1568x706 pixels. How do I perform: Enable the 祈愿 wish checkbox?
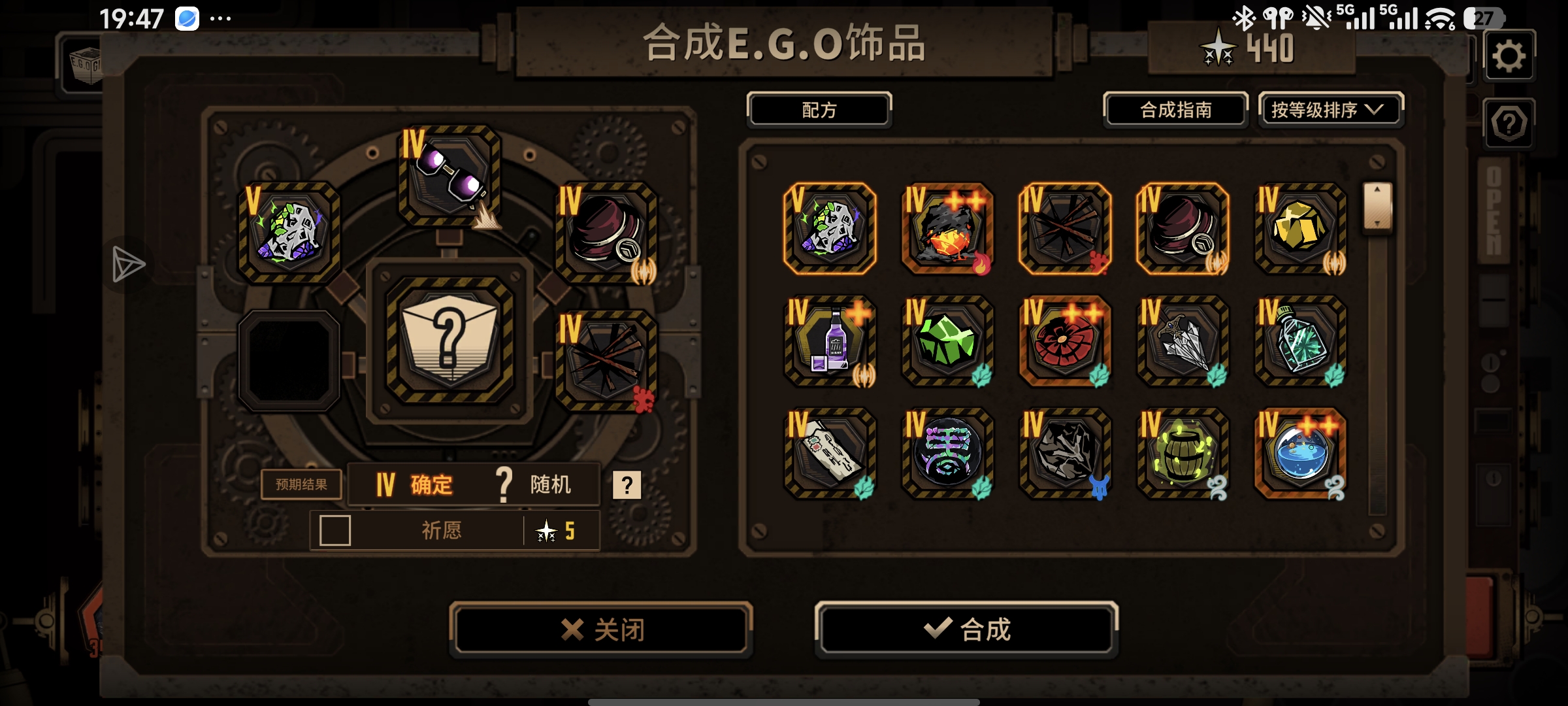point(335,530)
